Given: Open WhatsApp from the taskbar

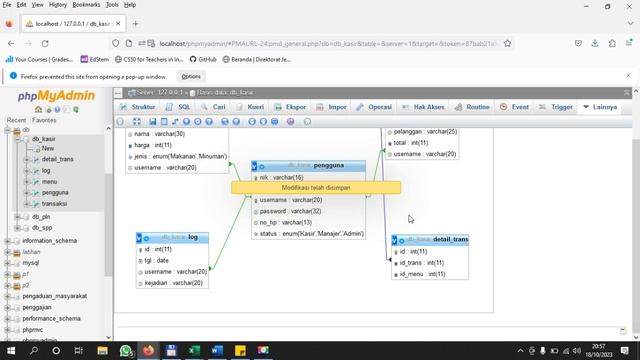Looking at the screenshot, I should (126, 351).
